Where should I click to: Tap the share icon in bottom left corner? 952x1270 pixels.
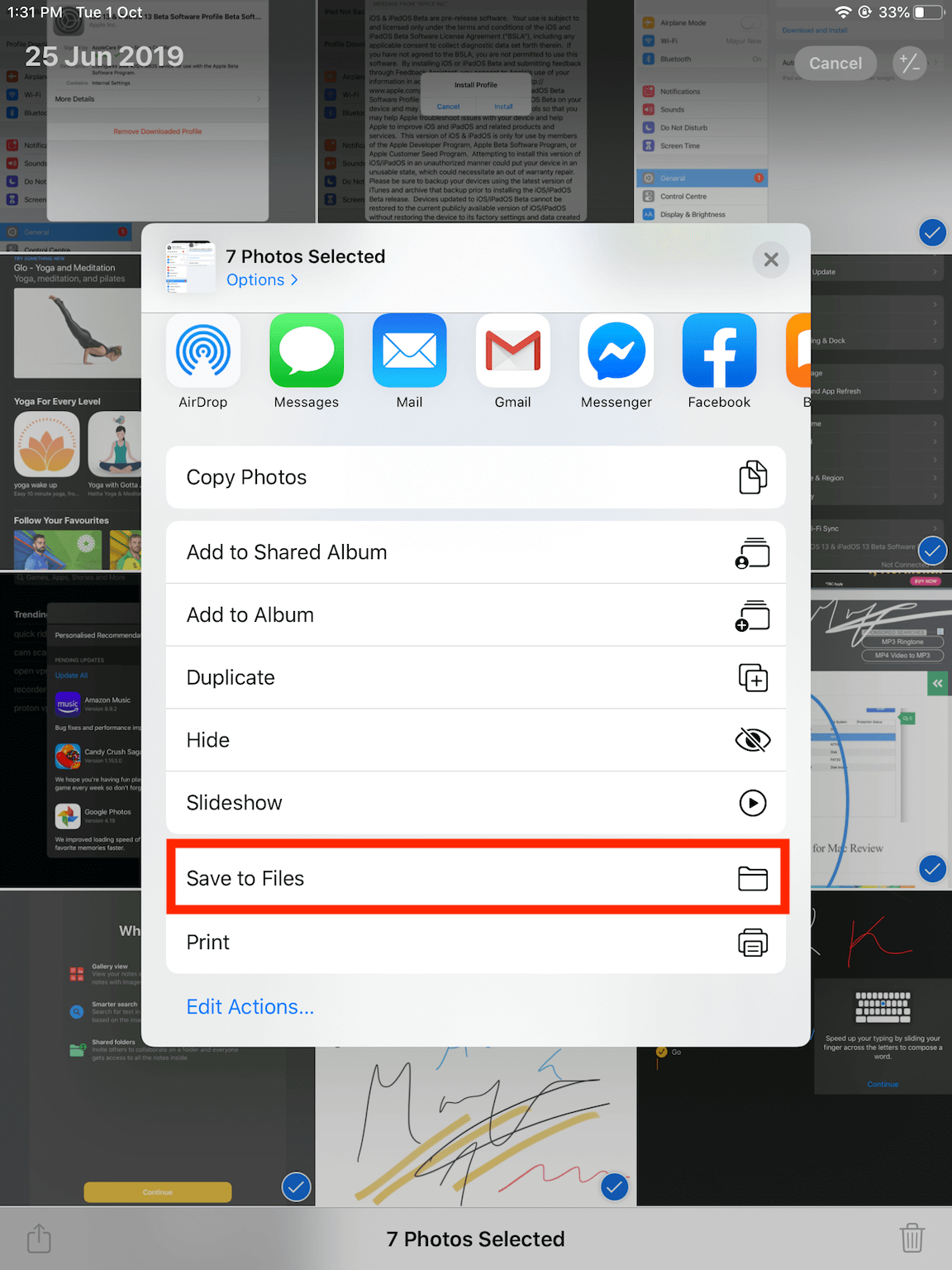tap(39, 1238)
